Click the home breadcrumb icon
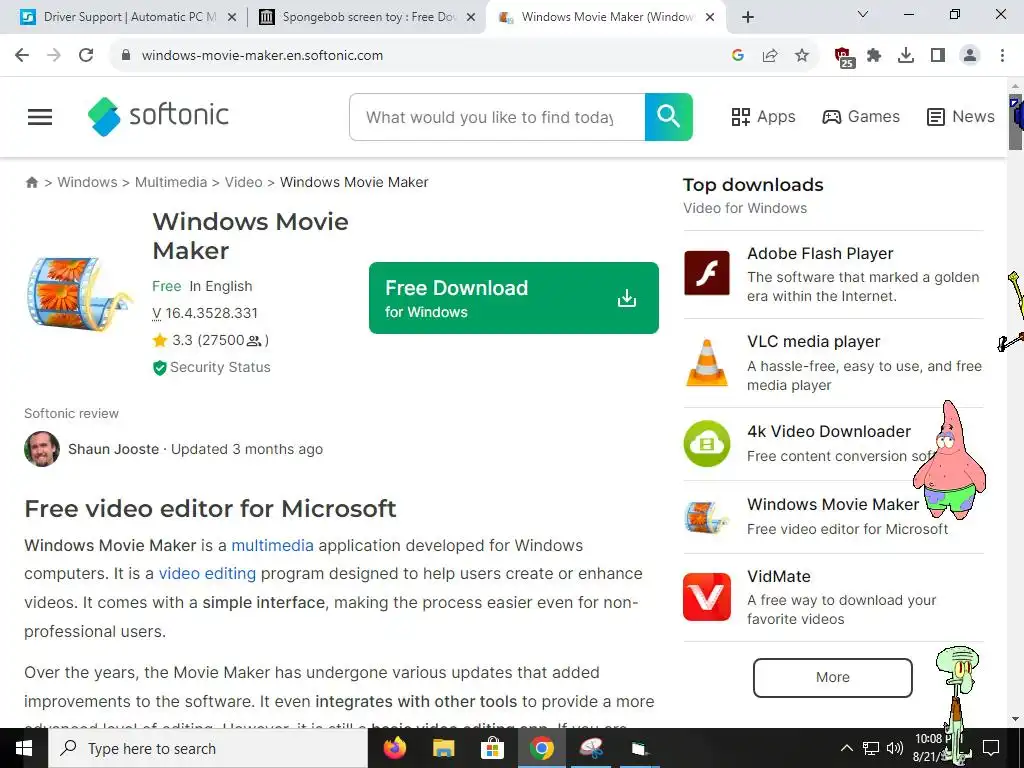1024x768 pixels. [31, 182]
